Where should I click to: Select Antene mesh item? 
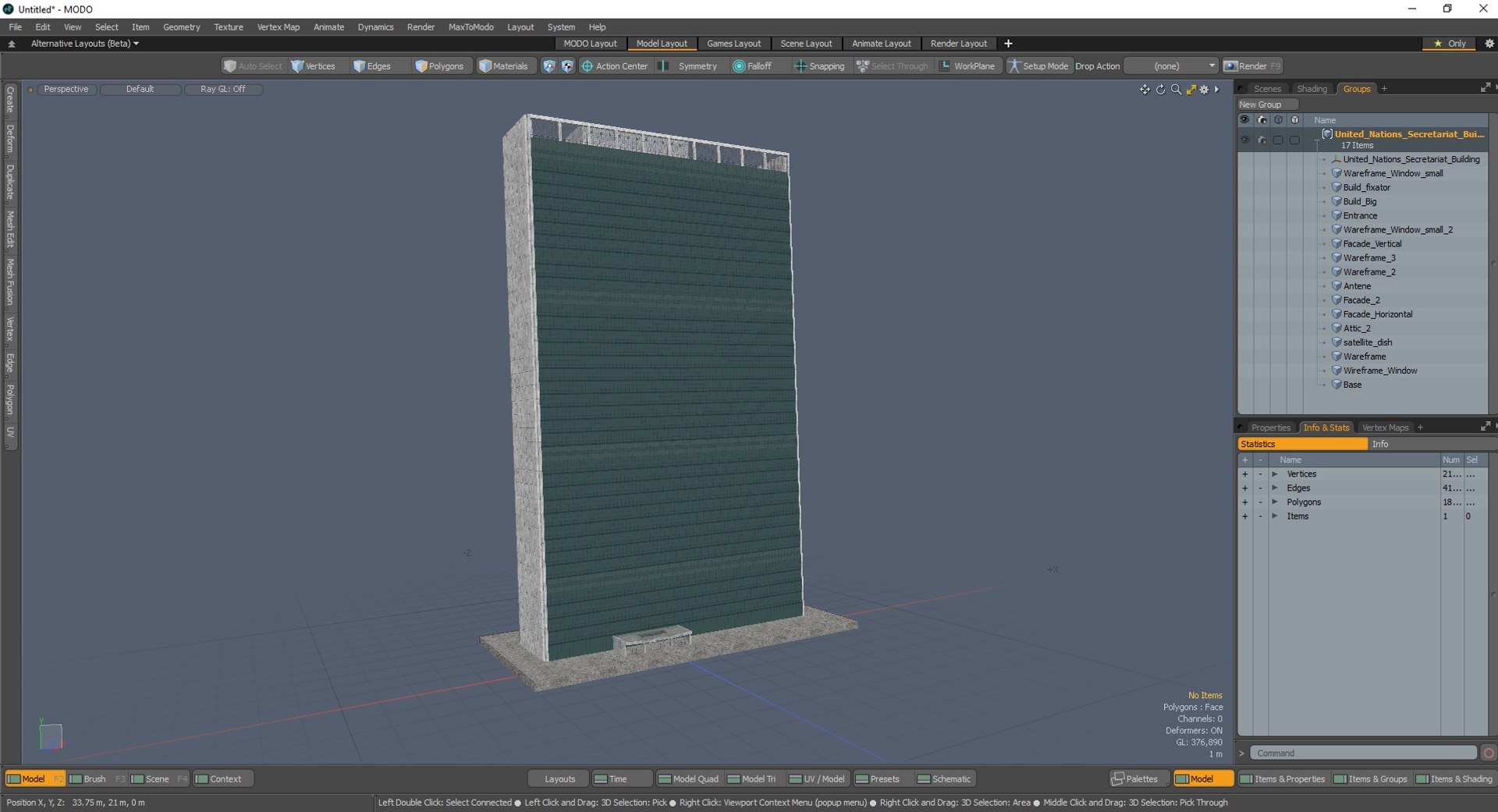click(1357, 286)
